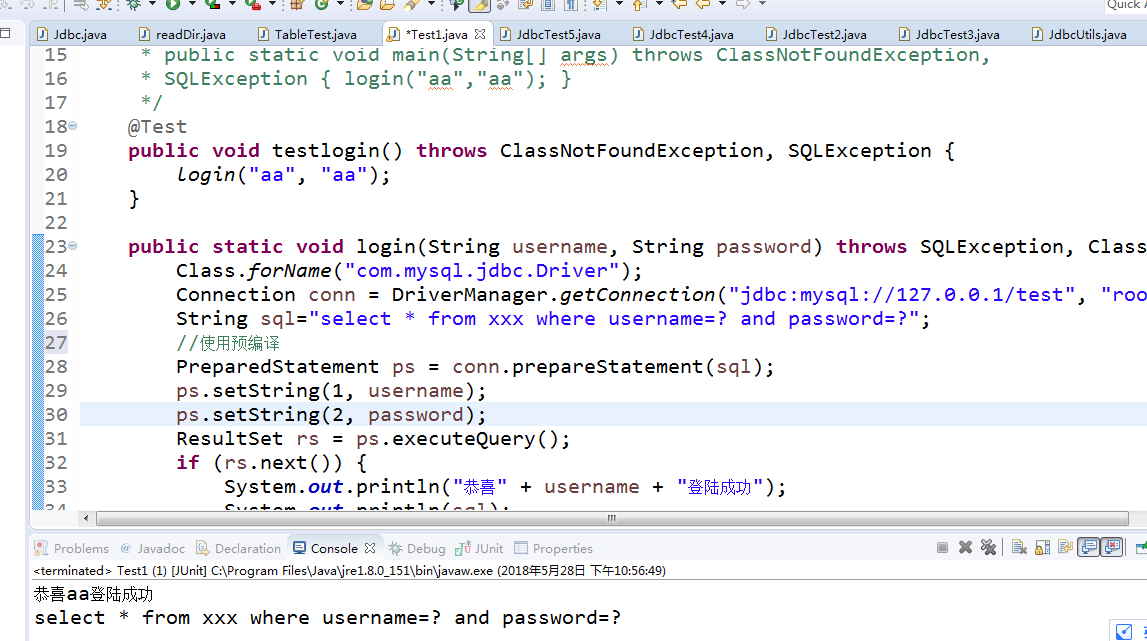Open the Debug view tab
Image resolution: width=1147 pixels, height=641 pixels.
(x=417, y=548)
